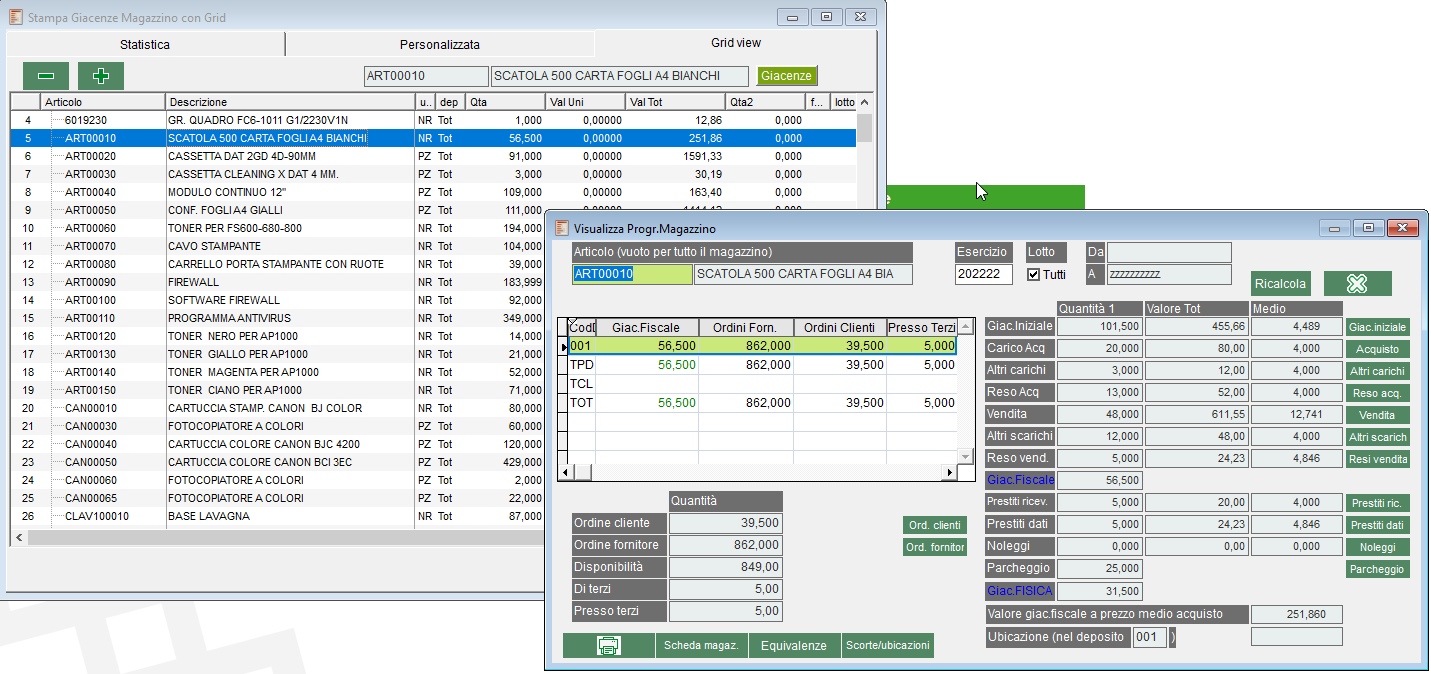The image size is (1431, 674).
Task: Click the Ricalcola button
Action: (1280, 283)
